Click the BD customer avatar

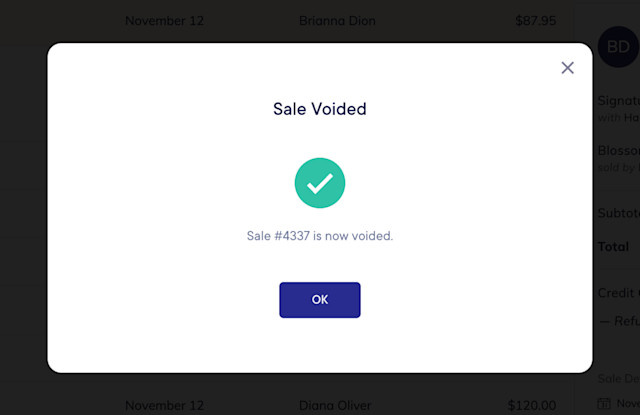tap(618, 47)
